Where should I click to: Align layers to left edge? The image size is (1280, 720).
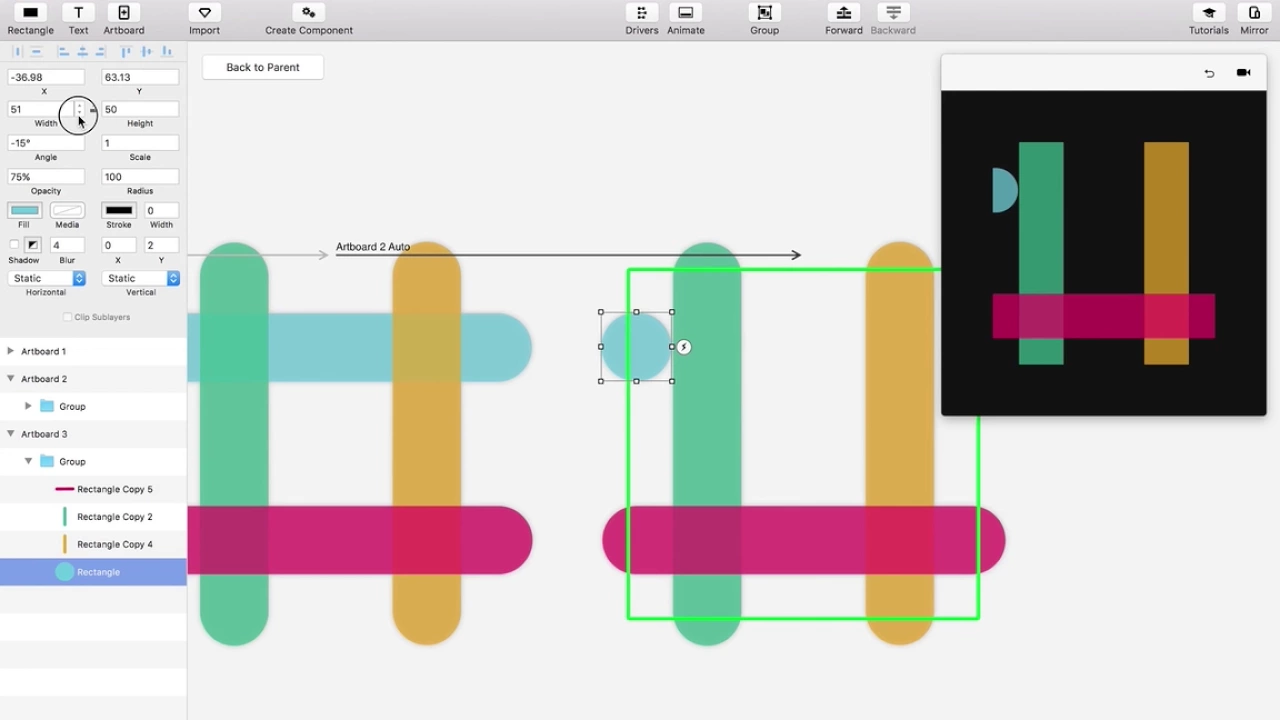point(64,51)
